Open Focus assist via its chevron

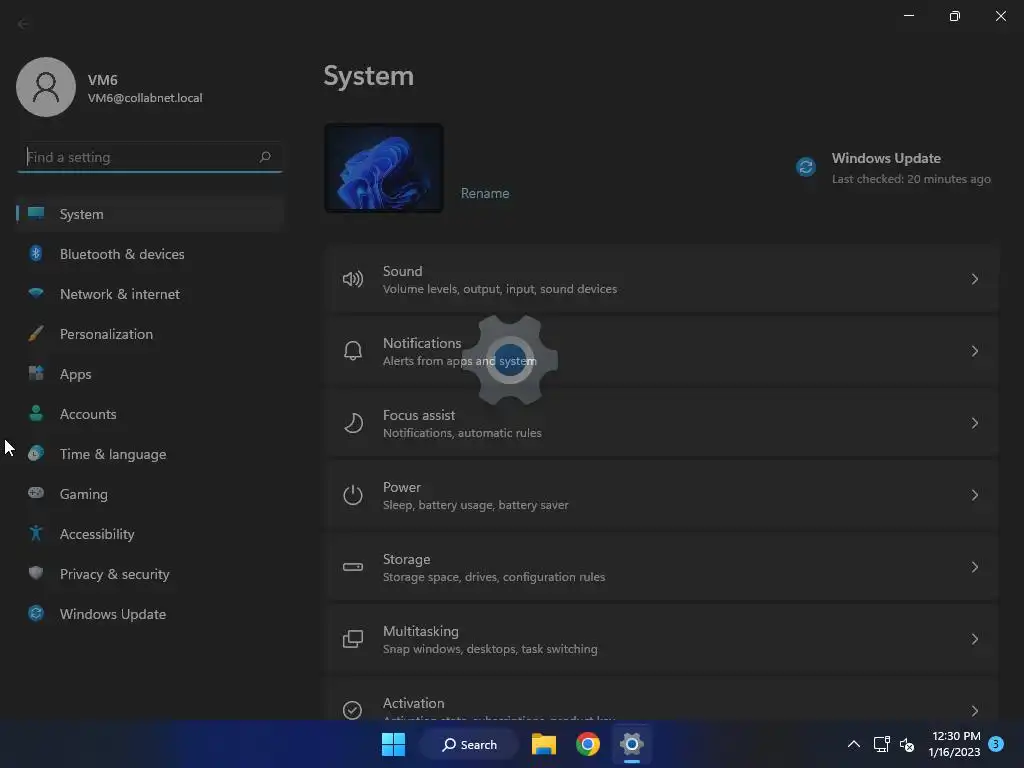[974, 423]
